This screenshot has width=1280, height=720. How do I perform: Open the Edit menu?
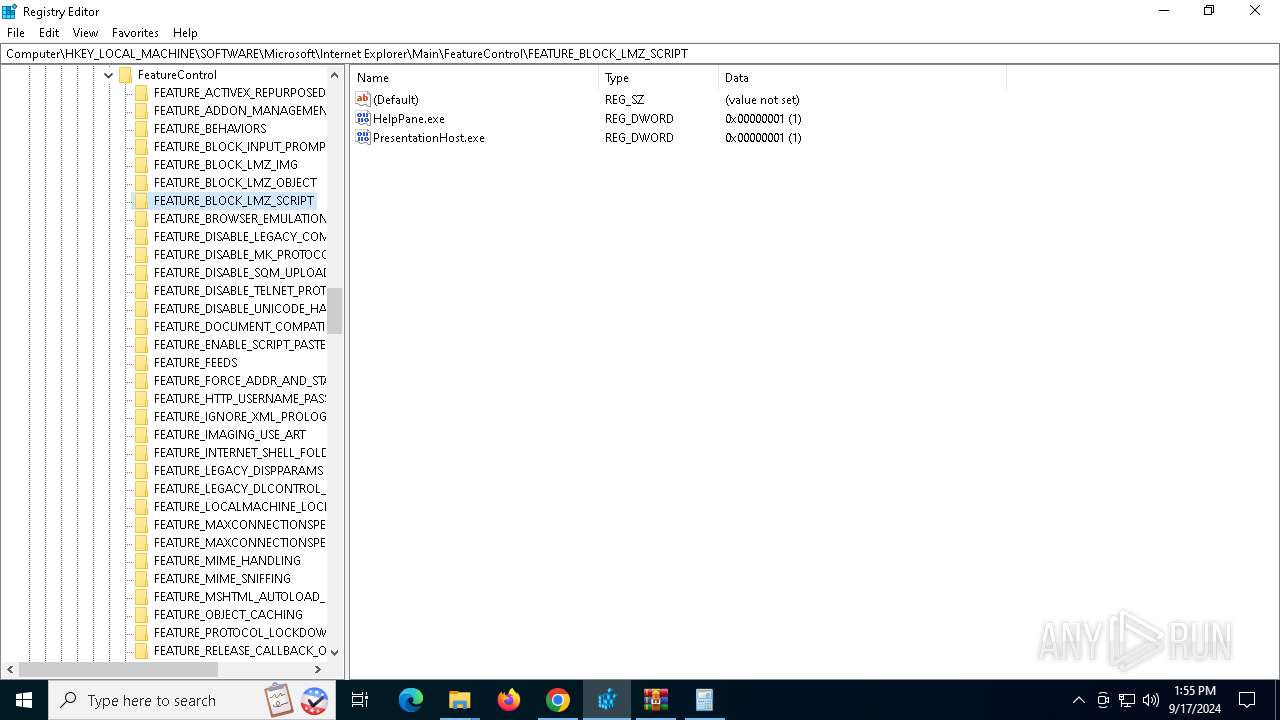tap(49, 33)
